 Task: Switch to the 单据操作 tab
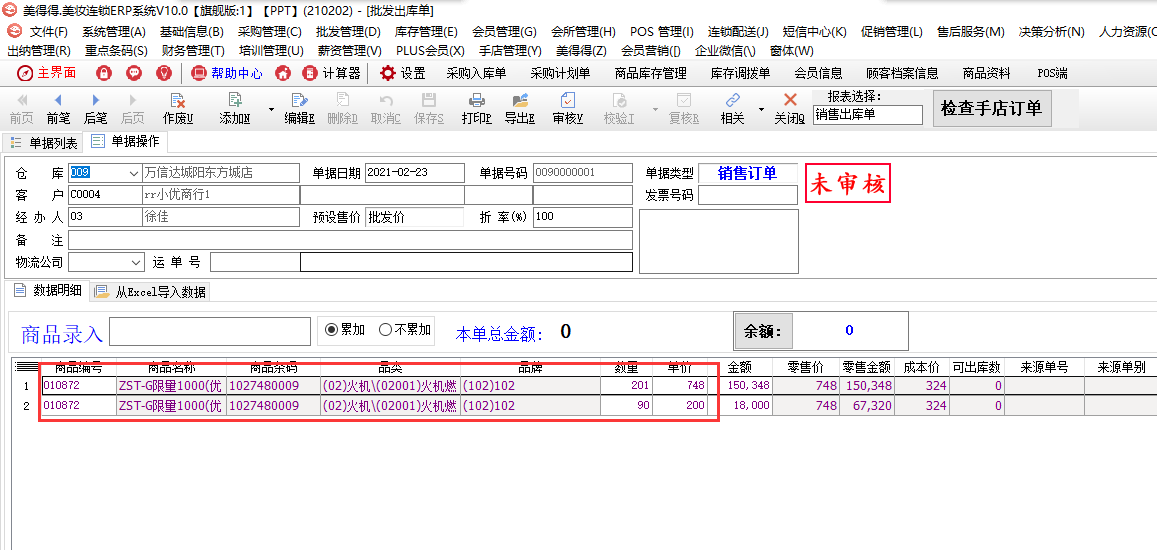126,141
